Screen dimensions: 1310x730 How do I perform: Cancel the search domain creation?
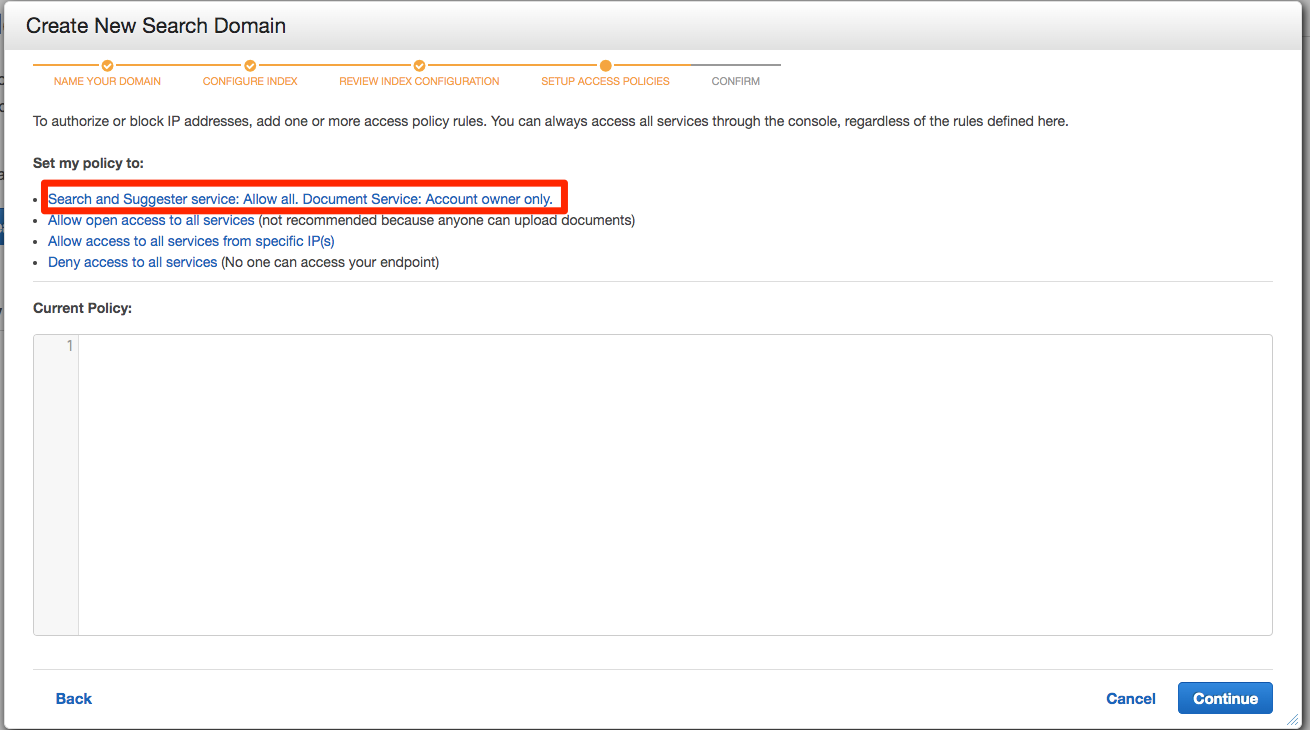click(x=1130, y=699)
